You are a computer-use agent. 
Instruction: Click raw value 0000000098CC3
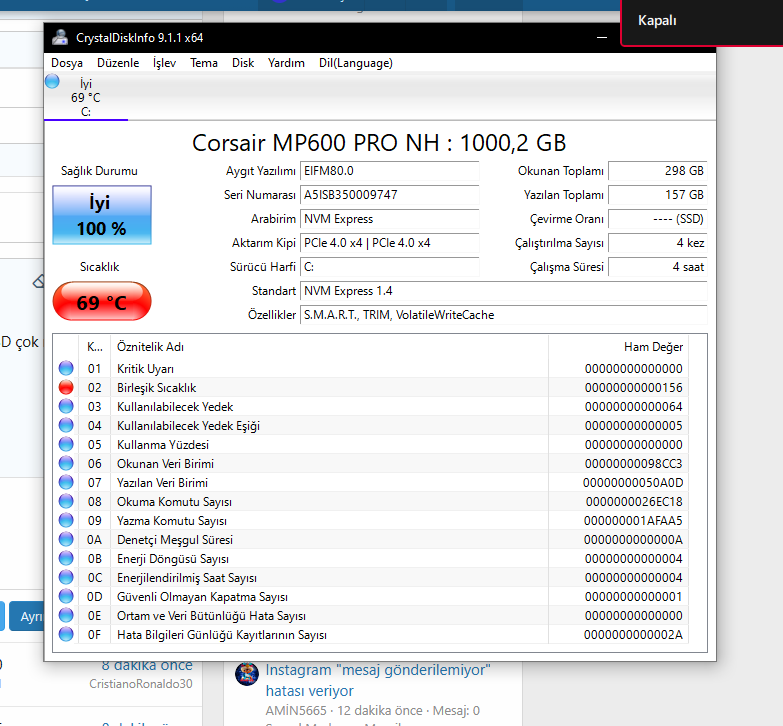633,463
